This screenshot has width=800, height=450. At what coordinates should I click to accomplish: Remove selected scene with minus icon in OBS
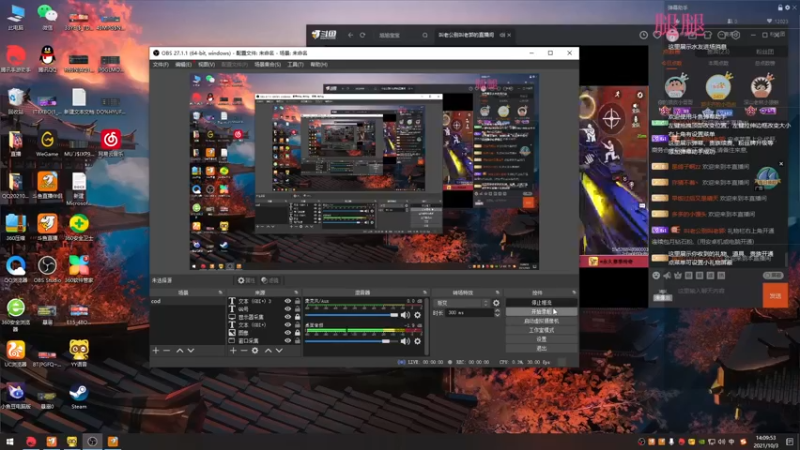pos(167,351)
